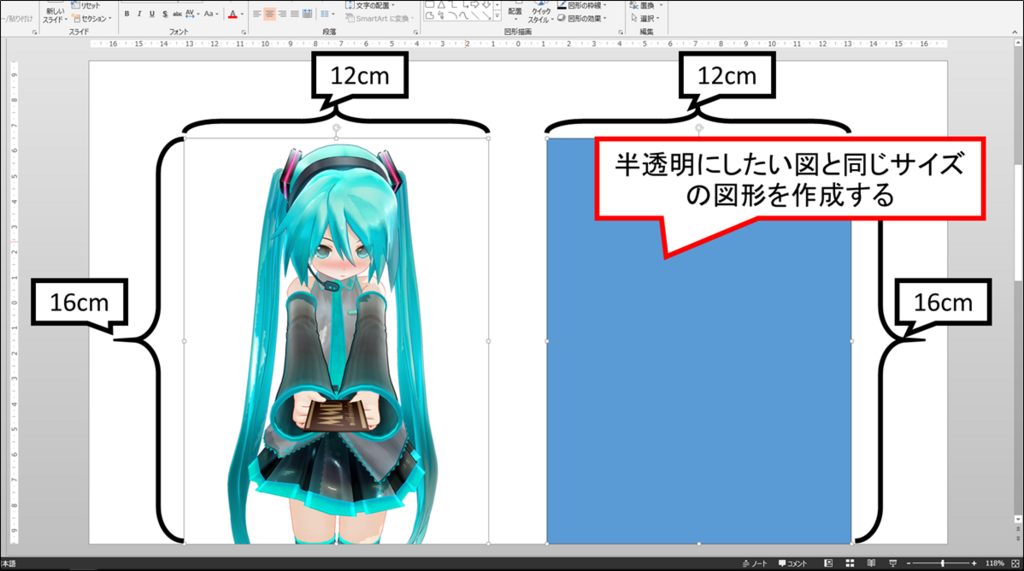Click 118% zoom level

(995, 563)
